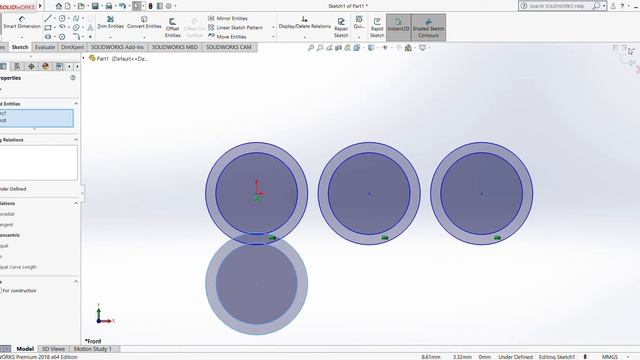Open the Trim Entities dropdown arrow
Screen dimensions: 640x360
point(110,37)
